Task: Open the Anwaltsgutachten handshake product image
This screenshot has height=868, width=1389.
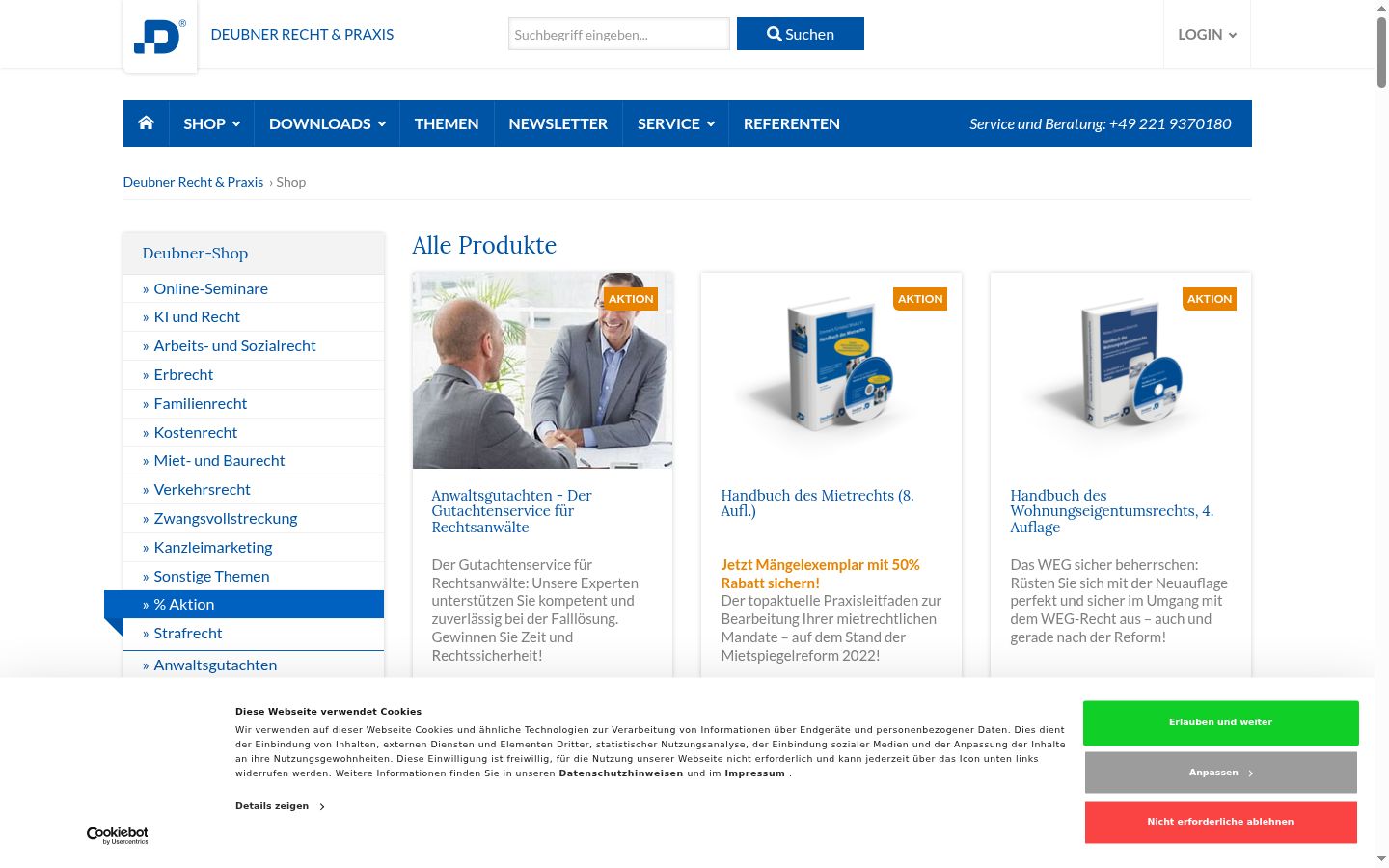Action: point(542,370)
